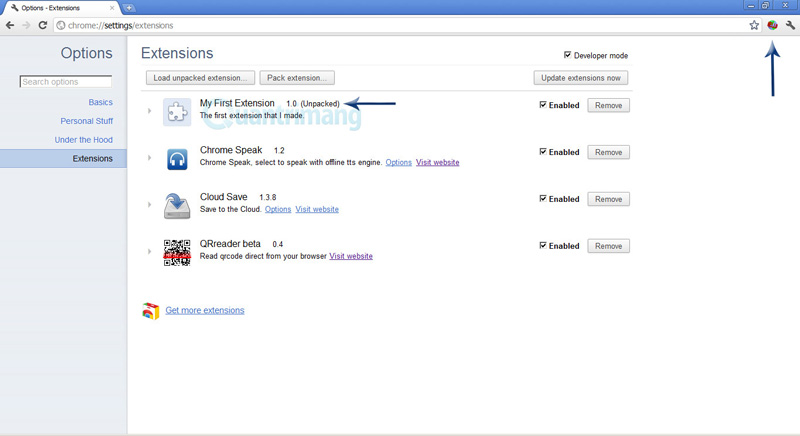Click the Cloud Save drive icon
Image resolution: width=800 pixels, height=436 pixels.
[x=177, y=206]
